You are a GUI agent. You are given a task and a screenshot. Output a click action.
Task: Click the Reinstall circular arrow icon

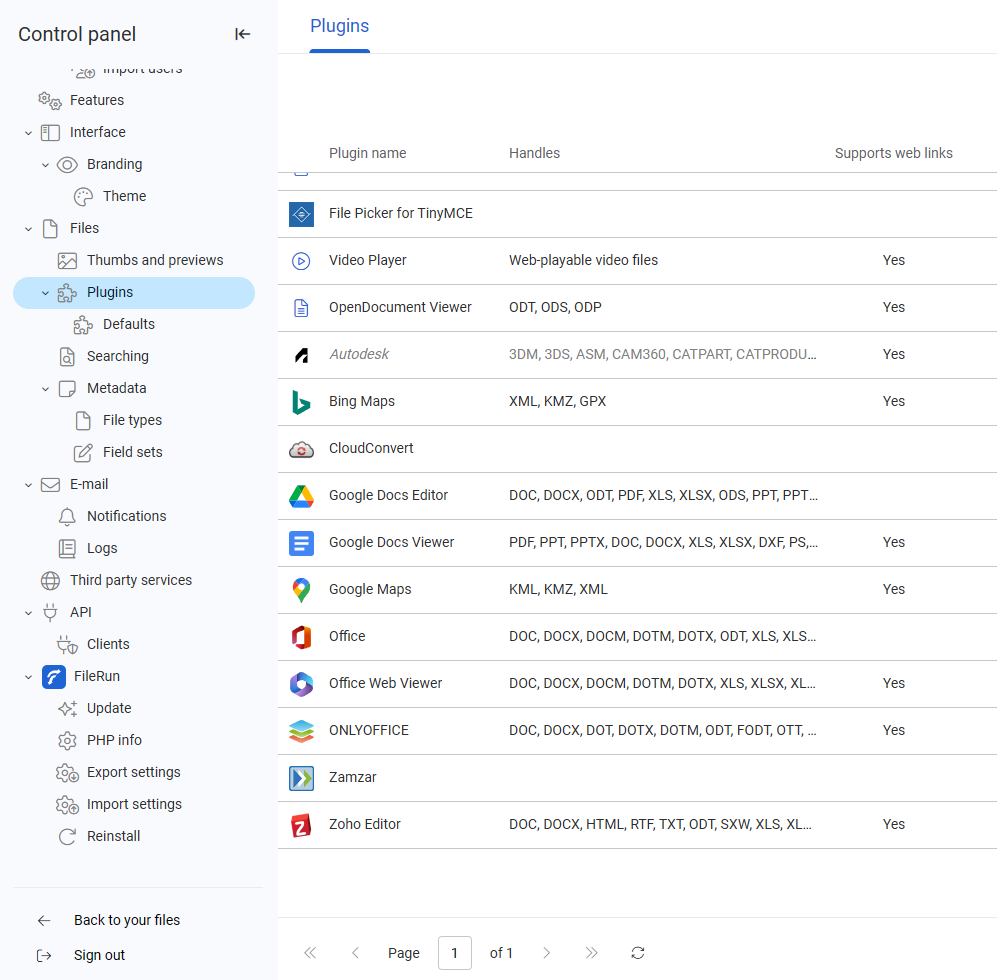coord(67,837)
